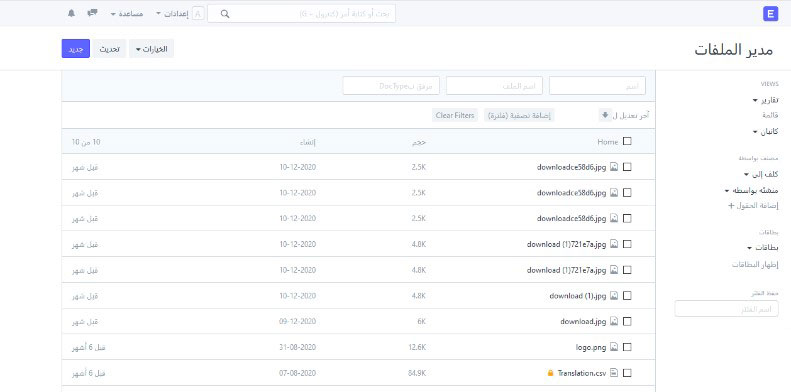
Task: Expand the بطاقات tags dropdown
Action: pos(763,248)
